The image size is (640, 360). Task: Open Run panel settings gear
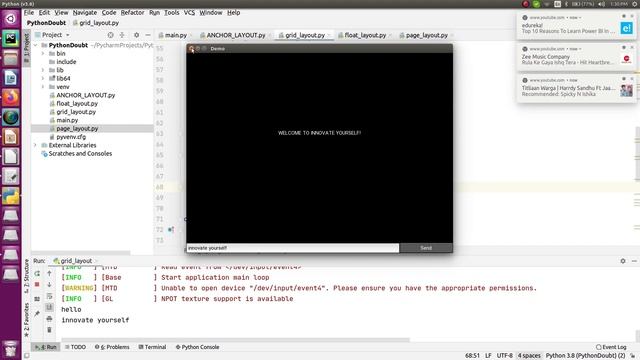(623, 261)
